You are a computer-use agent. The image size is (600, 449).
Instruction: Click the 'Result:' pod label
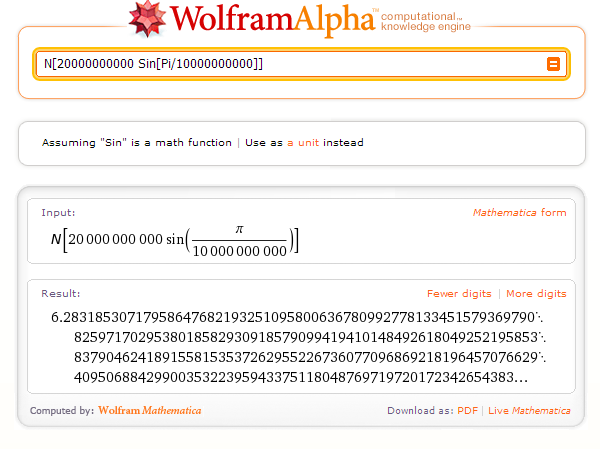(61, 294)
